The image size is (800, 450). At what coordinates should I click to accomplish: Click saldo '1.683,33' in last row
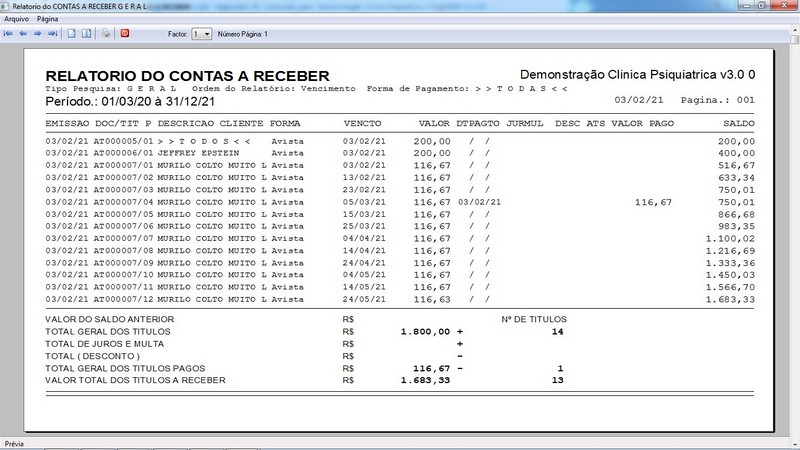pos(730,299)
